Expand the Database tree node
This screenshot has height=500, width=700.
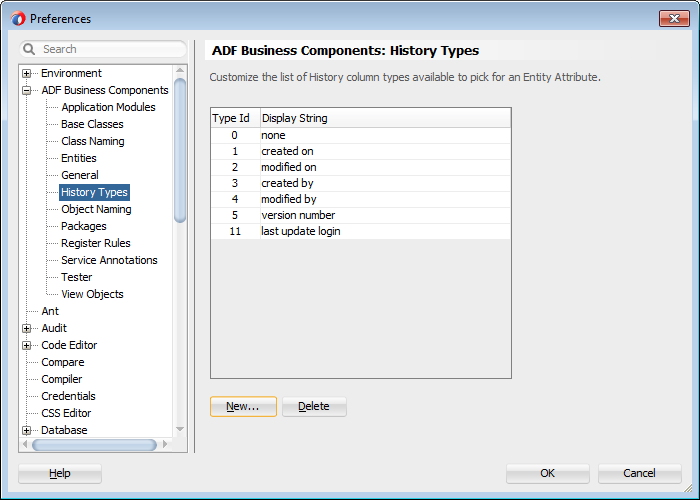(x=26, y=430)
